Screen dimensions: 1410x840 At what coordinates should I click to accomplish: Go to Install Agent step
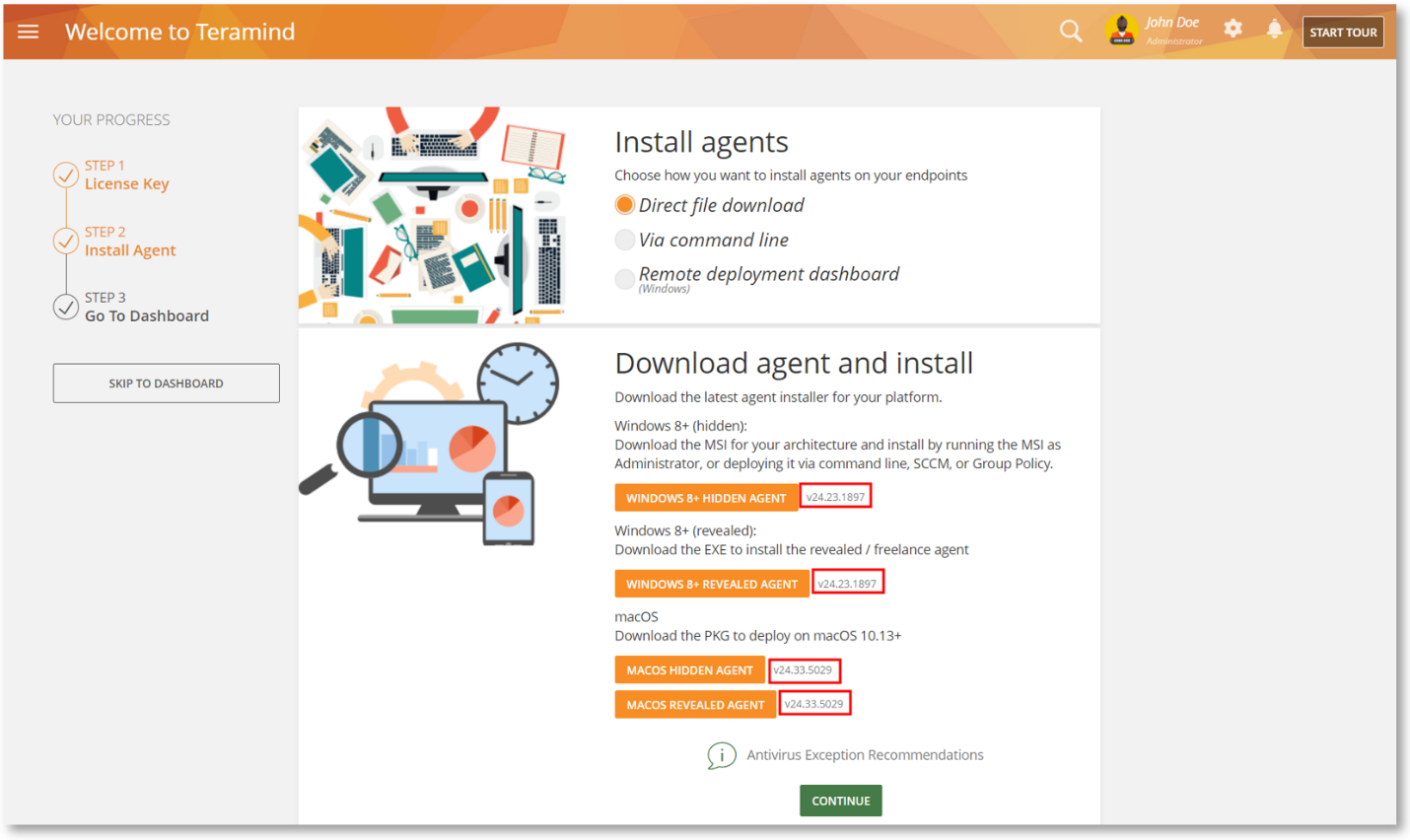pyautogui.click(x=130, y=250)
